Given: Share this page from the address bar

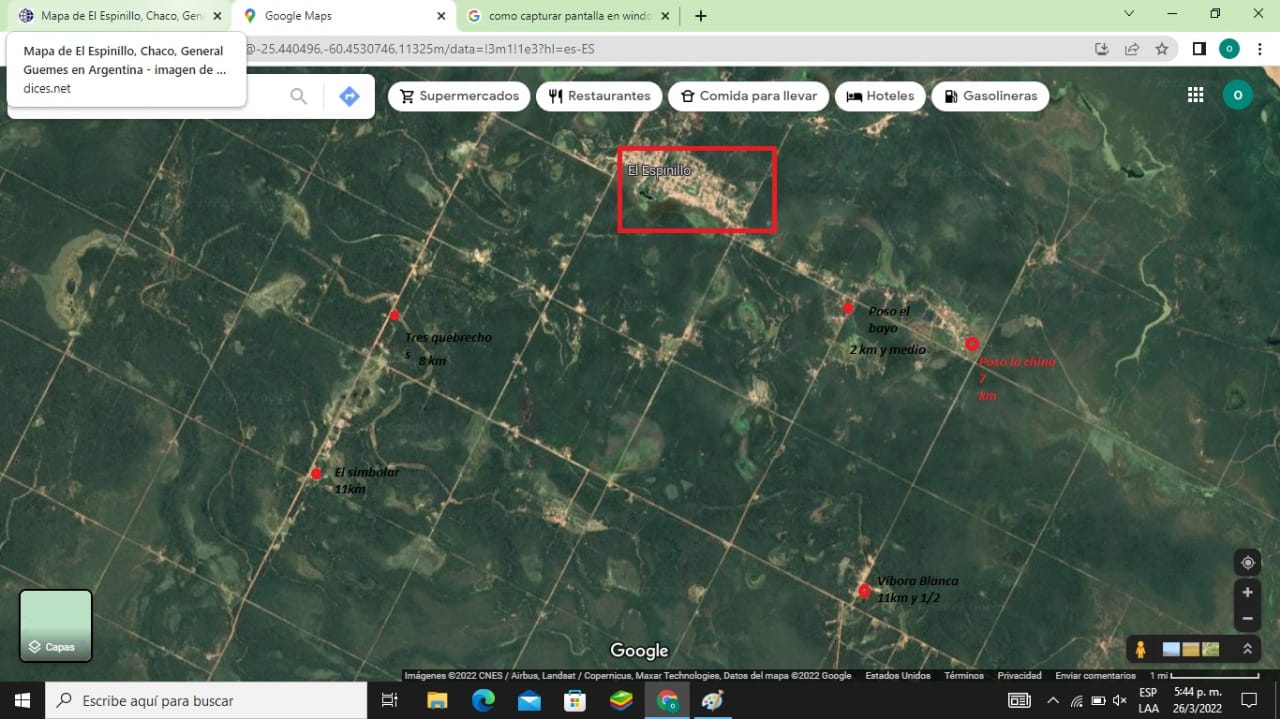Looking at the screenshot, I should click(x=1132, y=48).
